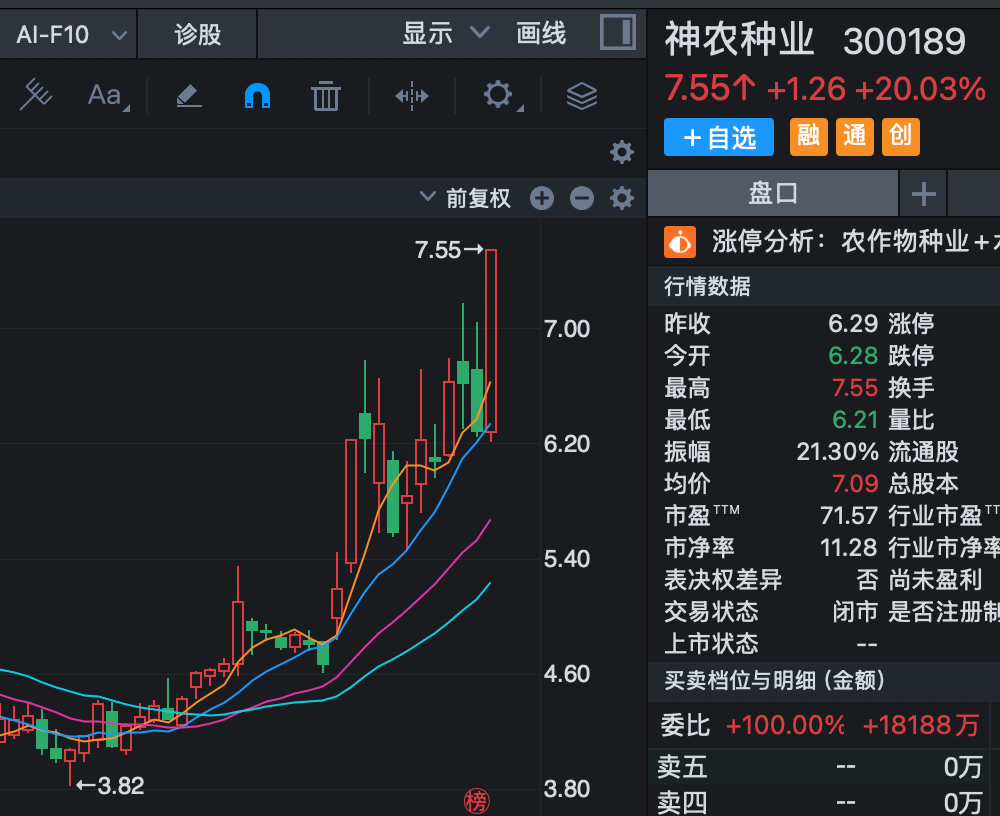
Task: Add a new tab with plus button
Action: (x=923, y=193)
